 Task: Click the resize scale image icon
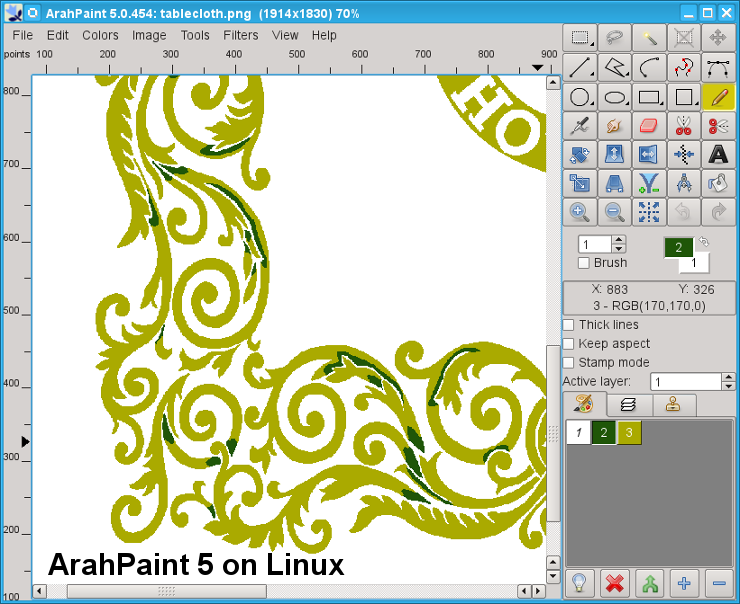click(580, 183)
